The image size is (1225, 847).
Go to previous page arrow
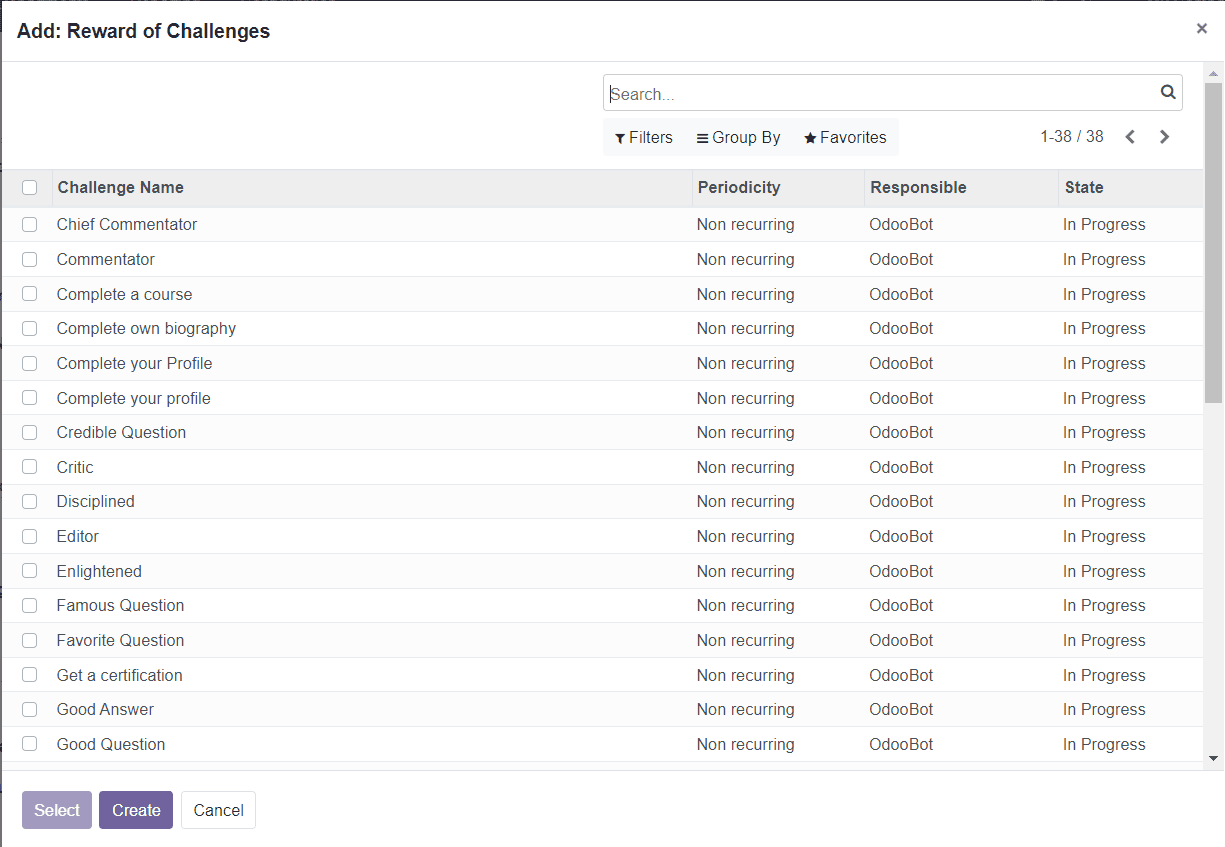tap(1130, 137)
